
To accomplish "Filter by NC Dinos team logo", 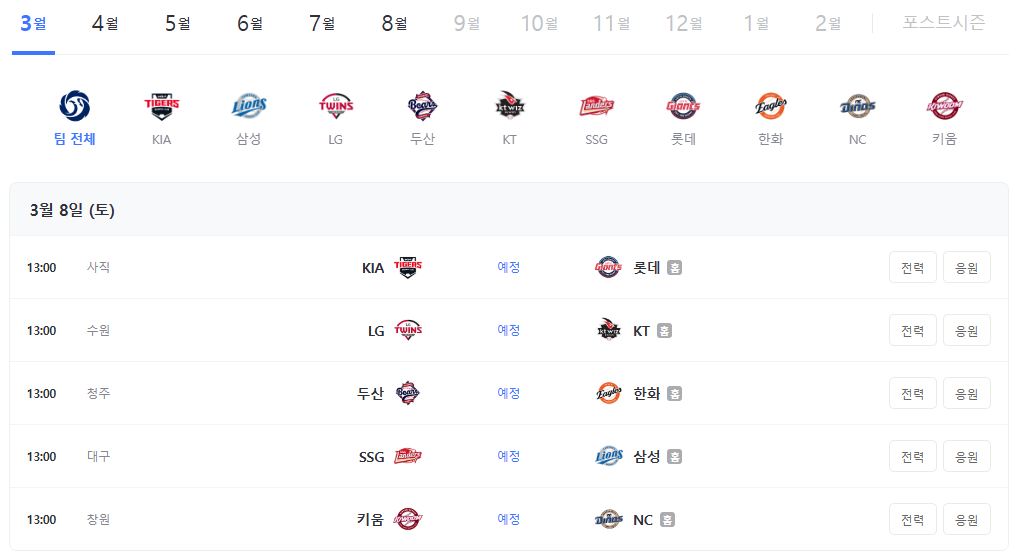I will 857,106.
